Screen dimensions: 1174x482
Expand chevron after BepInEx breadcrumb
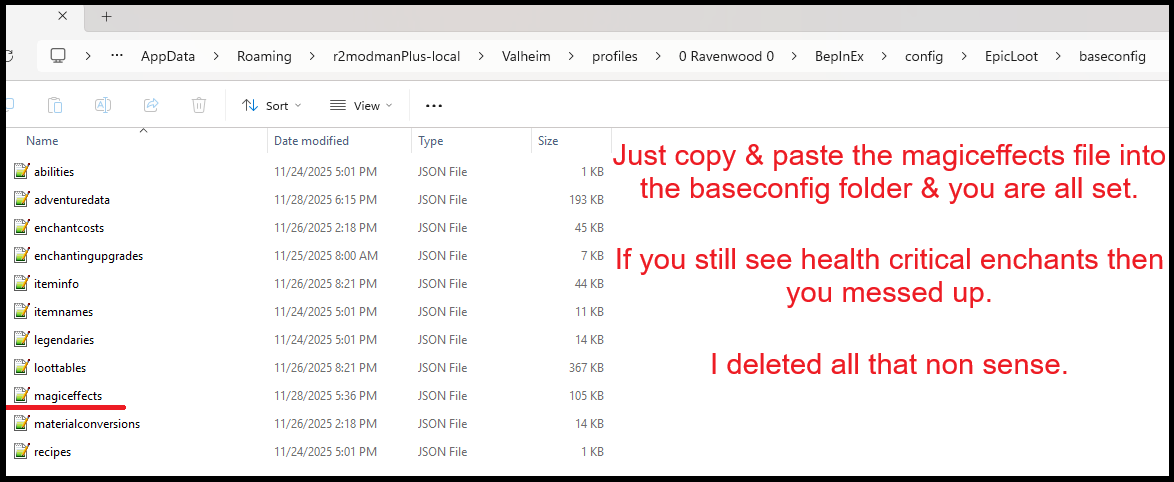(885, 56)
